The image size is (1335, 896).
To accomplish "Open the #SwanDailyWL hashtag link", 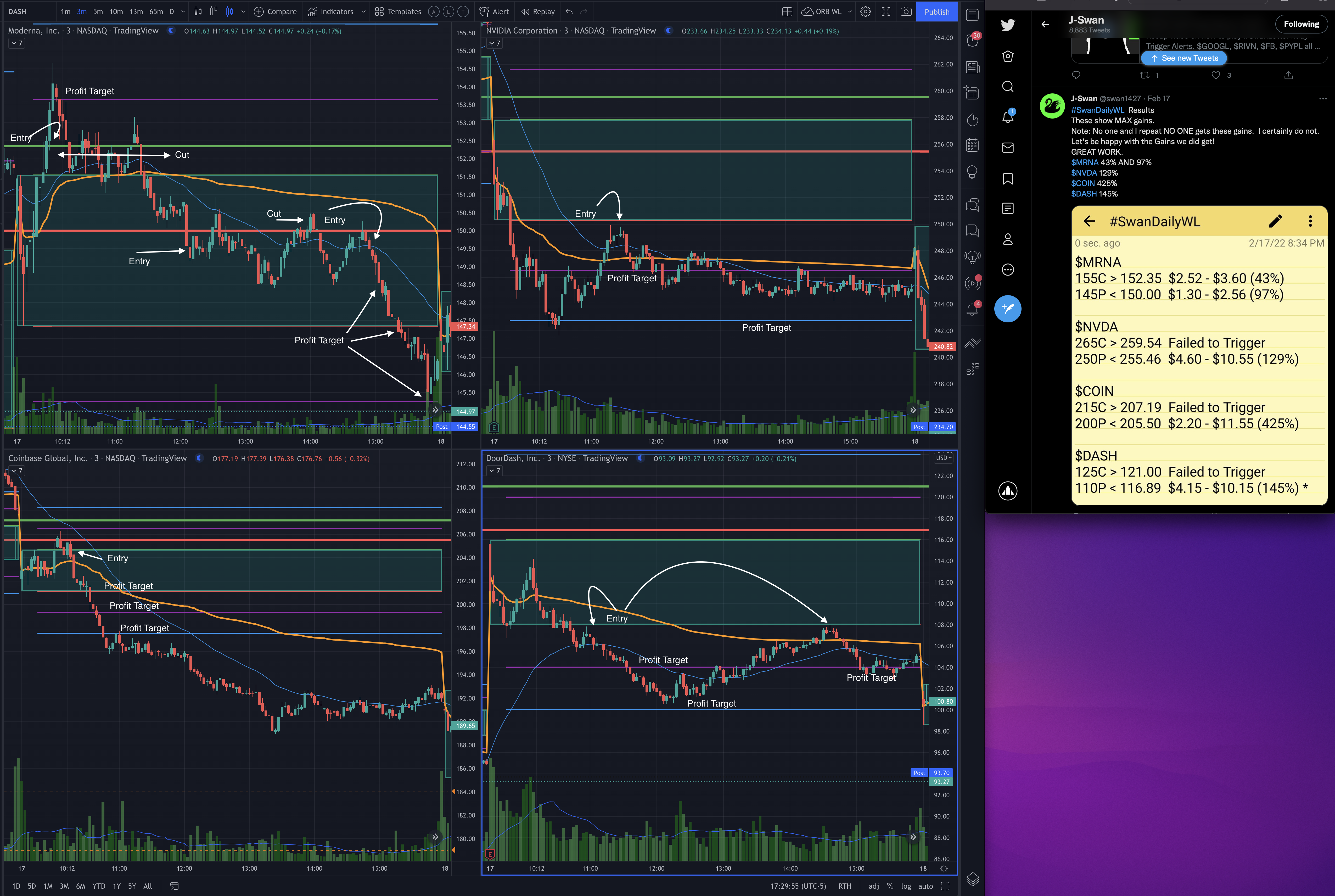I will coord(1097,110).
